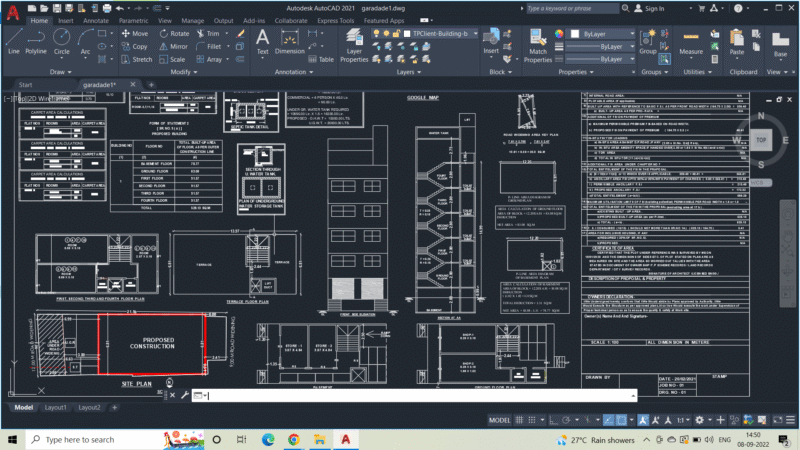Open the Insert ribbon tab
Viewport: 800px width, 450px height.
(65, 20)
